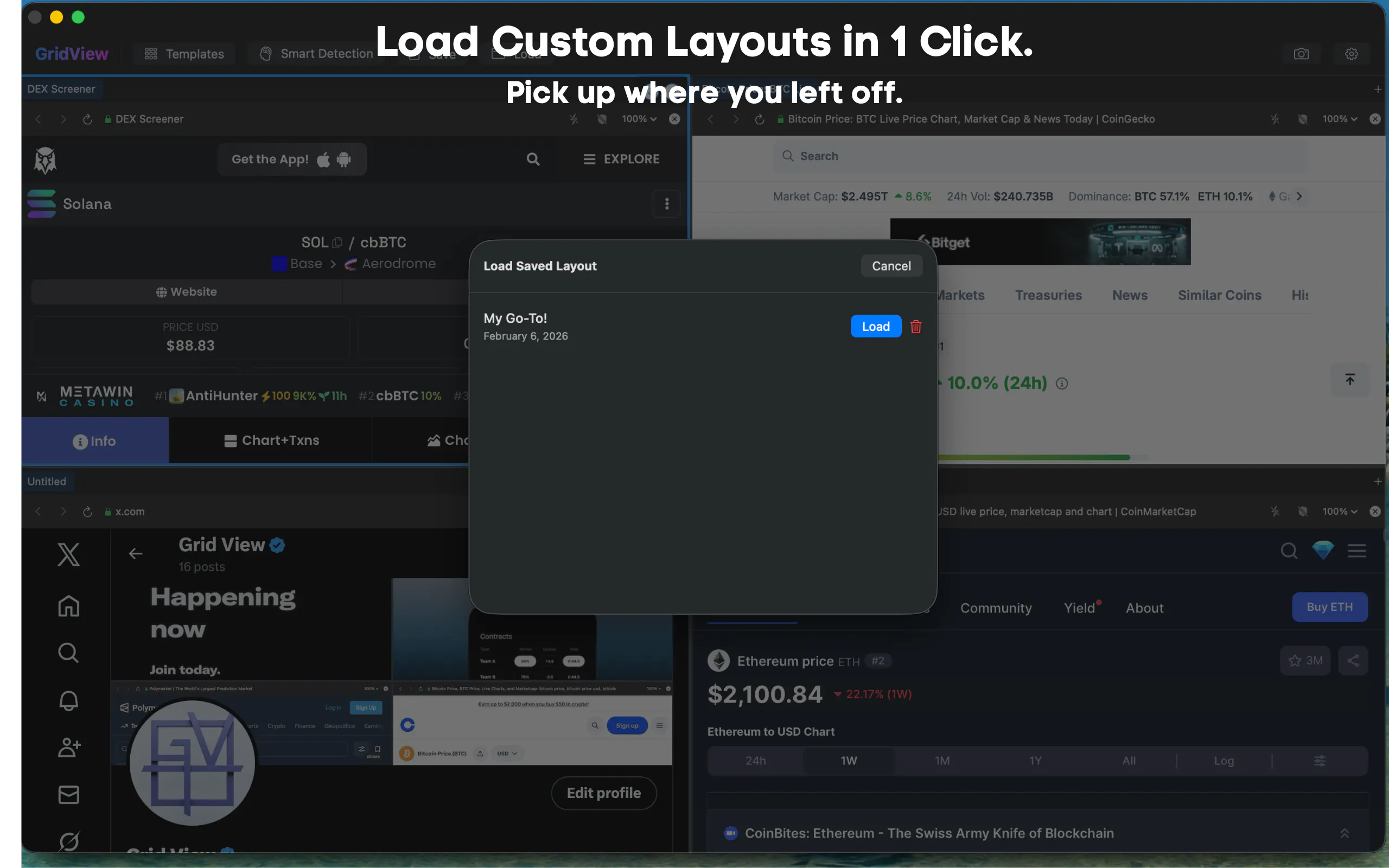Open Messages envelope in the X sidebar
This screenshot has height=868, width=1389.
pos(68,795)
